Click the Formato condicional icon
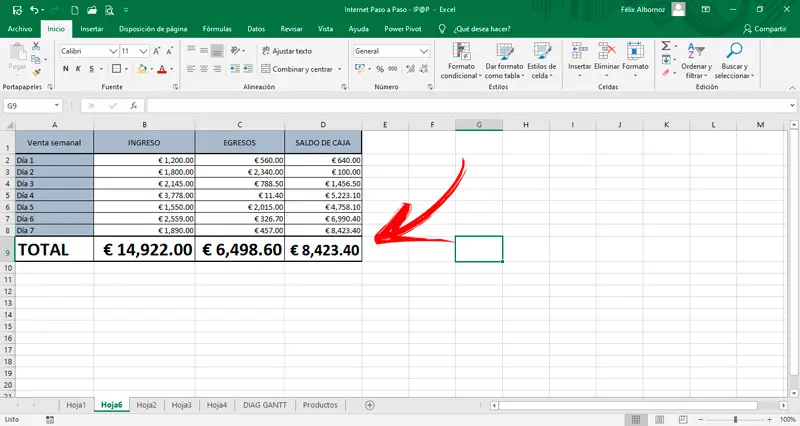The image size is (800, 426). [461, 51]
